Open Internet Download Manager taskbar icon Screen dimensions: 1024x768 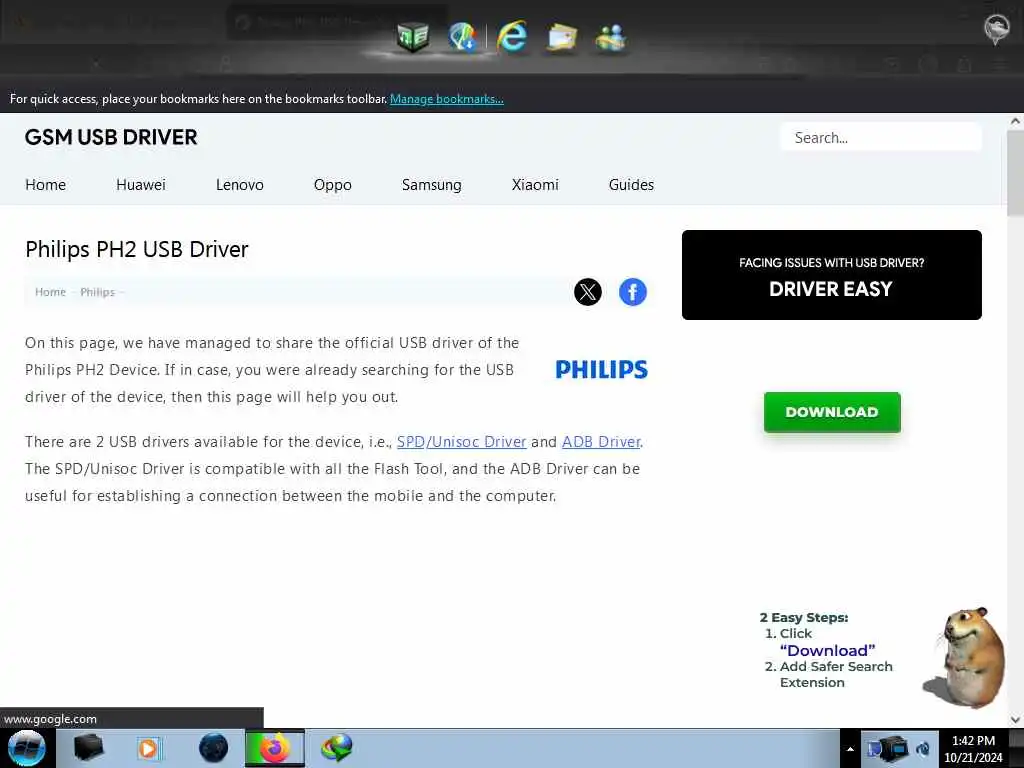(337, 748)
